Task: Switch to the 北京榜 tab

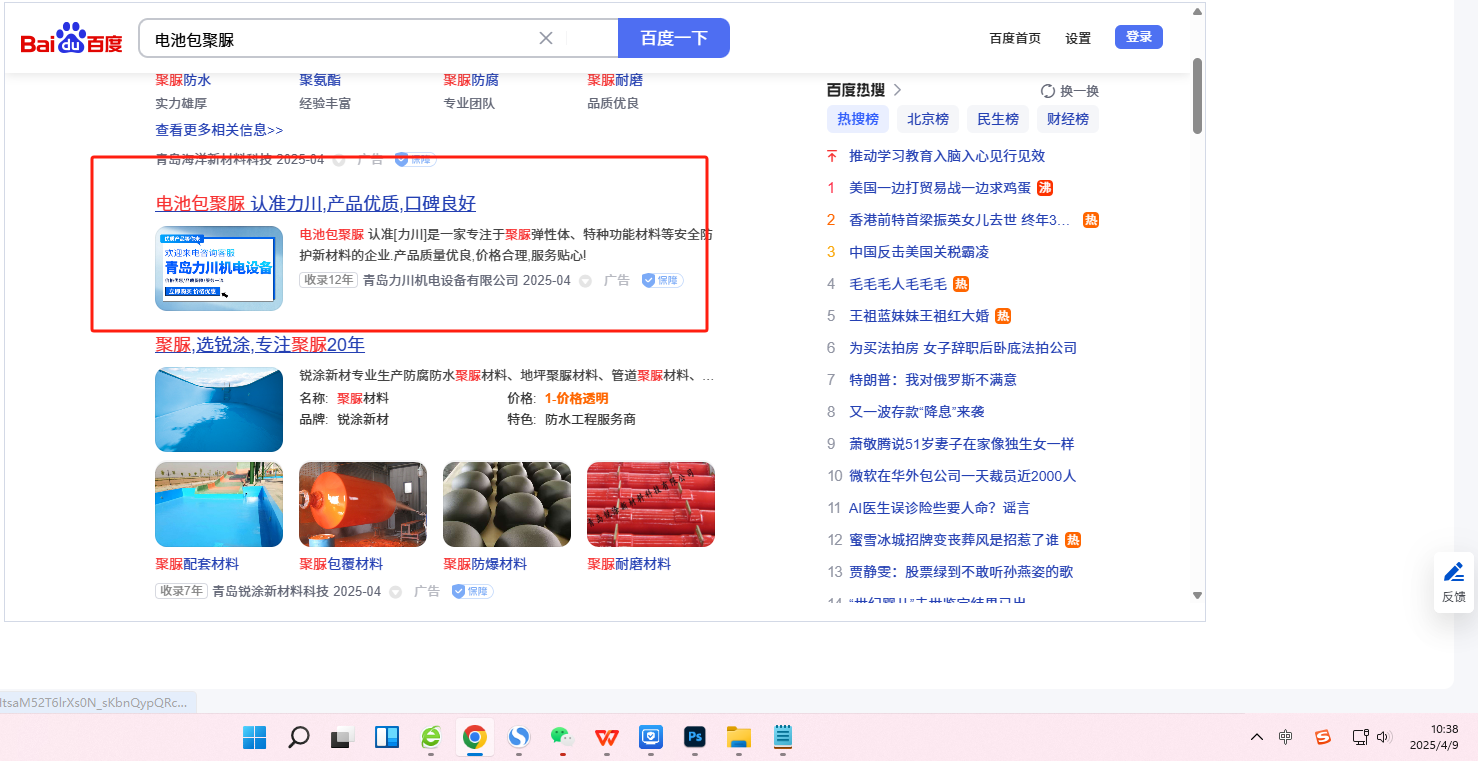Action: coord(927,119)
